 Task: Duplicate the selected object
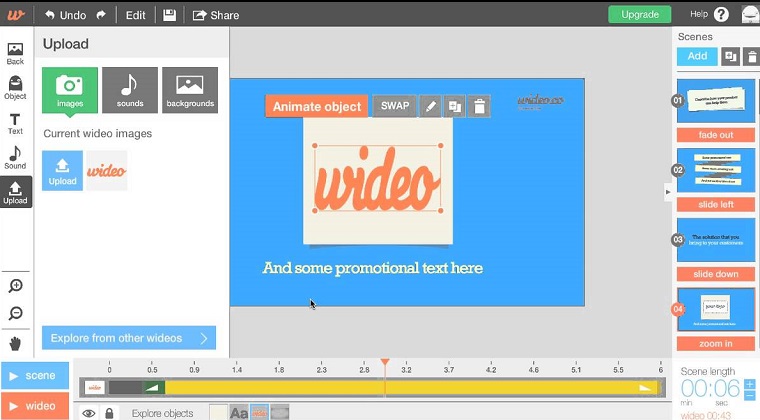pyautogui.click(x=455, y=106)
